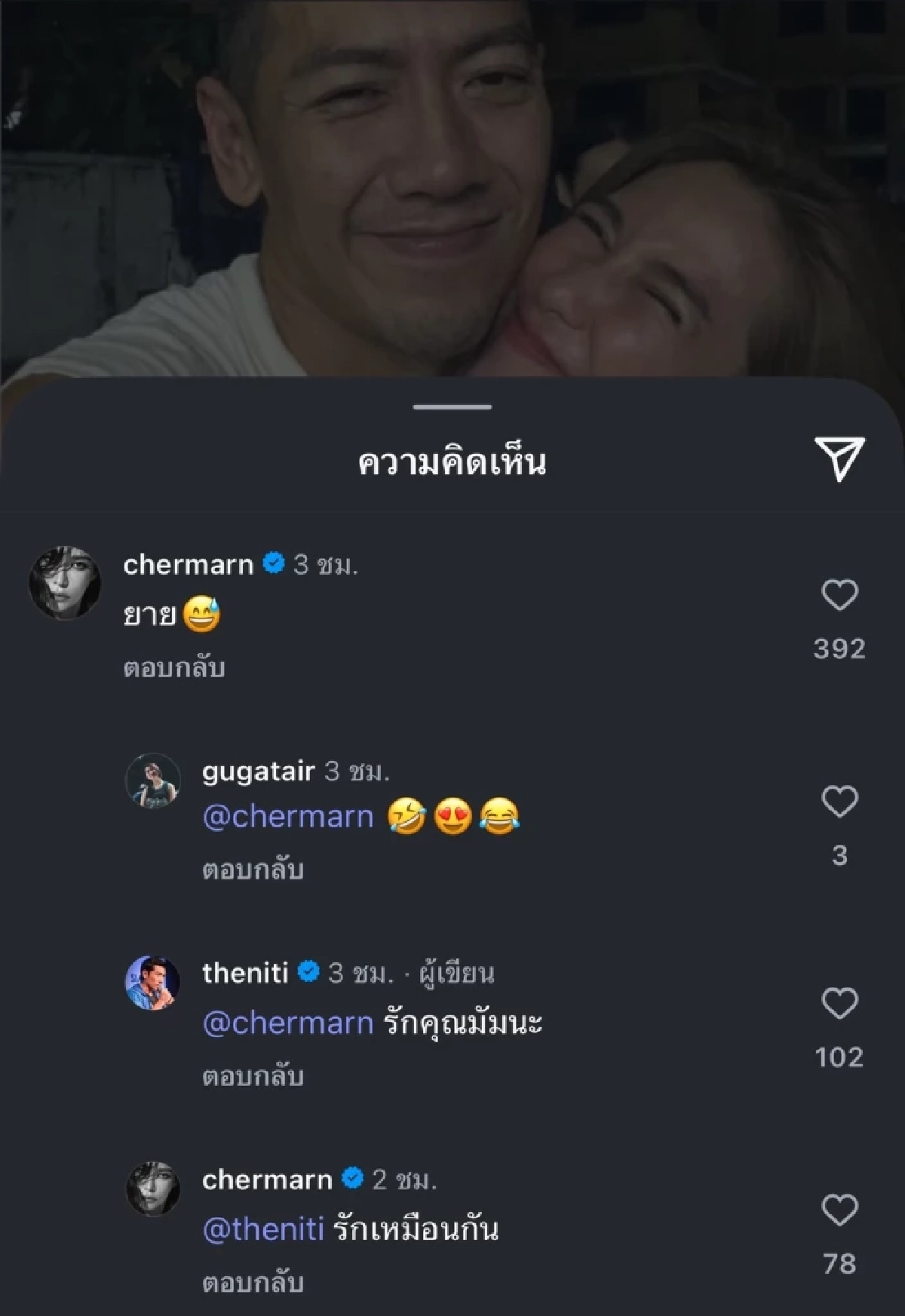This screenshot has height=1316, width=905.
Task: Grab the comments sheet drag handle
Action: pyautogui.click(x=452, y=407)
